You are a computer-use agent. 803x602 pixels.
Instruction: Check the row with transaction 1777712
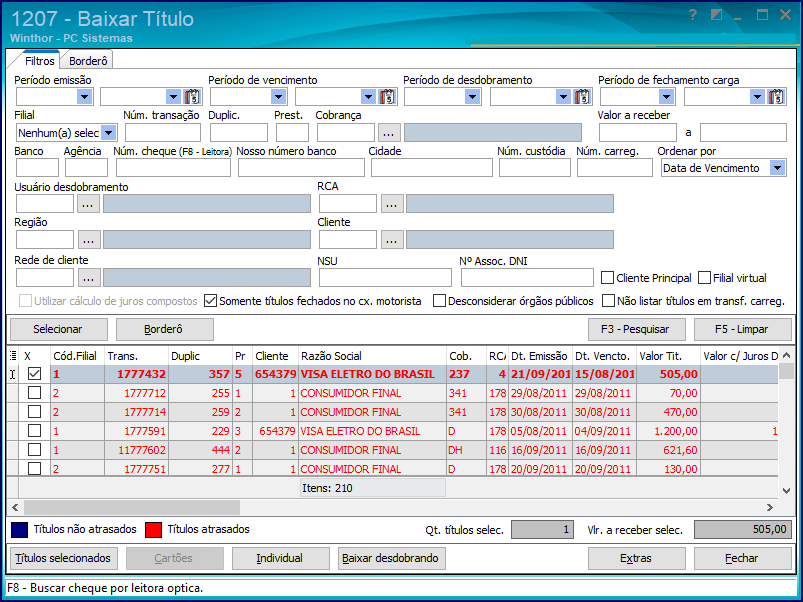(34, 393)
